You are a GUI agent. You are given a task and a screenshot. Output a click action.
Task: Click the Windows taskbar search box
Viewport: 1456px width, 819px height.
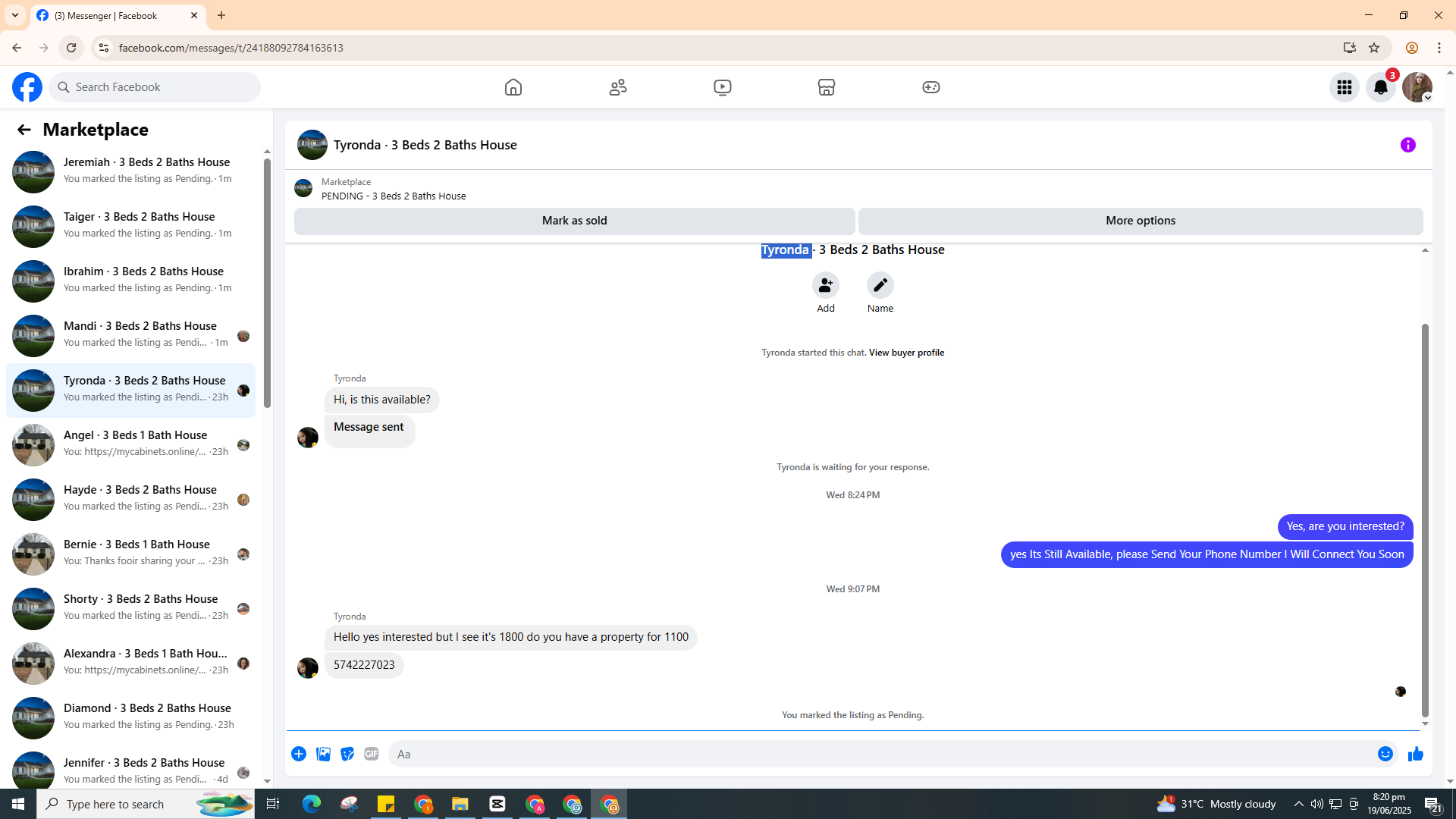[146, 804]
